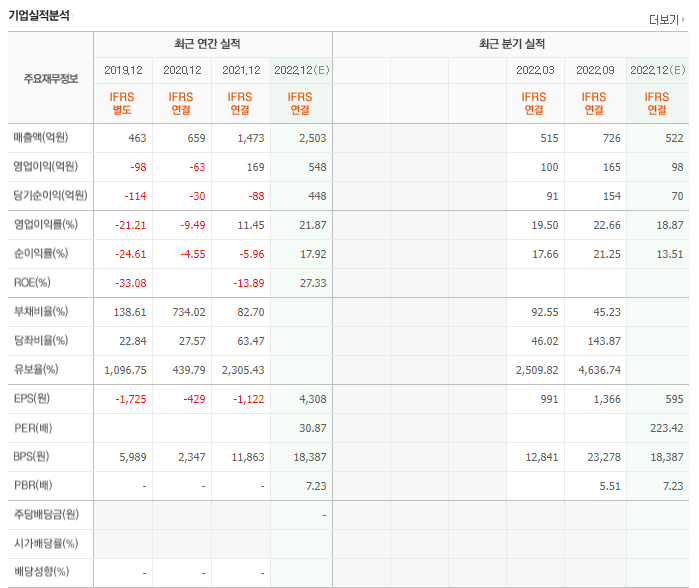Select the 최근 분기 실적 header

point(512,44)
